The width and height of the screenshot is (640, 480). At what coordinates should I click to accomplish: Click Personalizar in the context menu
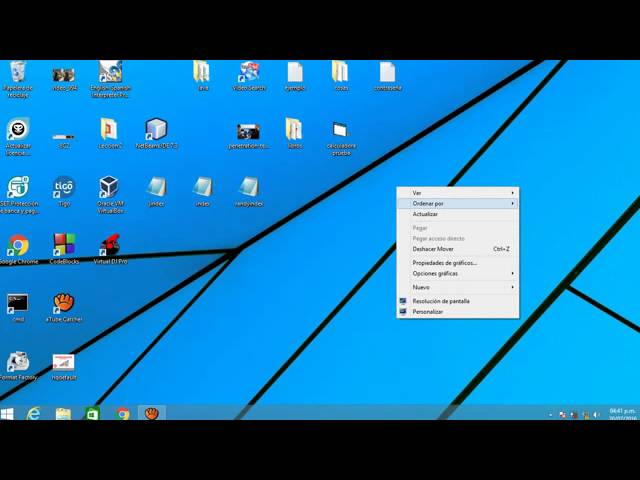point(428,312)
